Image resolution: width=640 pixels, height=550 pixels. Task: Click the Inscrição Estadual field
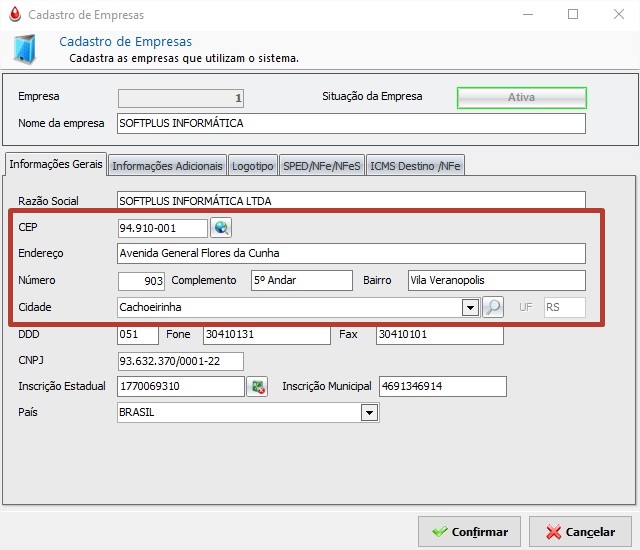[181, 386]
